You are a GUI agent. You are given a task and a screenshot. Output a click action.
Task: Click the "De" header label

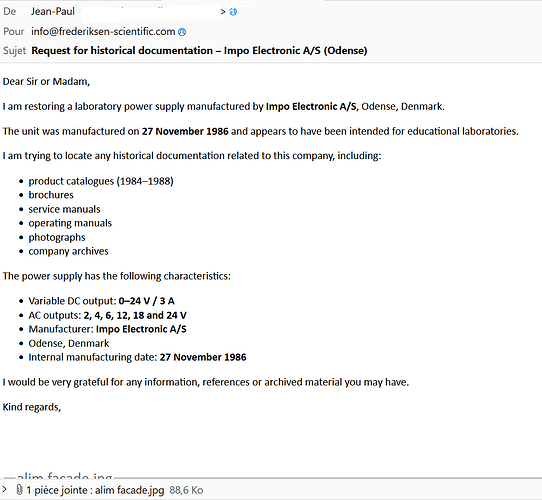pyautogui.click(x=10, y=11)
